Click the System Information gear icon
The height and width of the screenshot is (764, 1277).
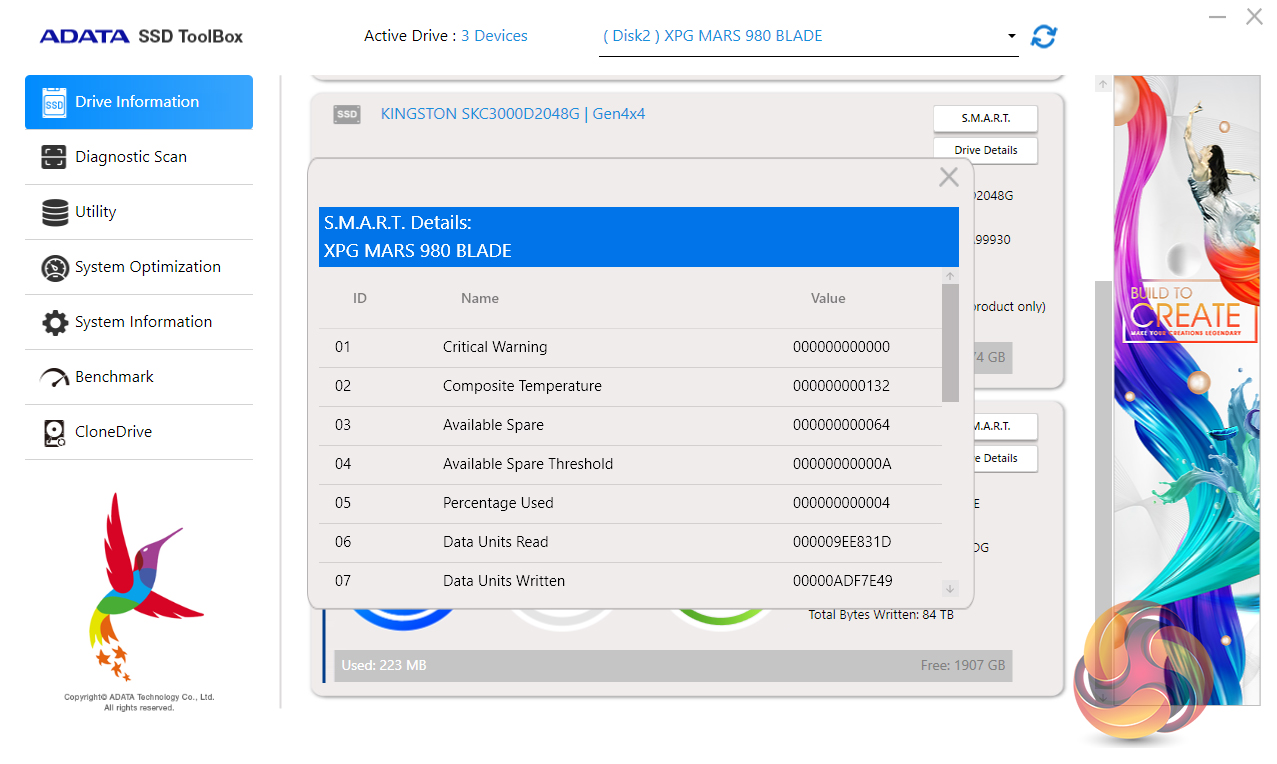pos(55,322)
